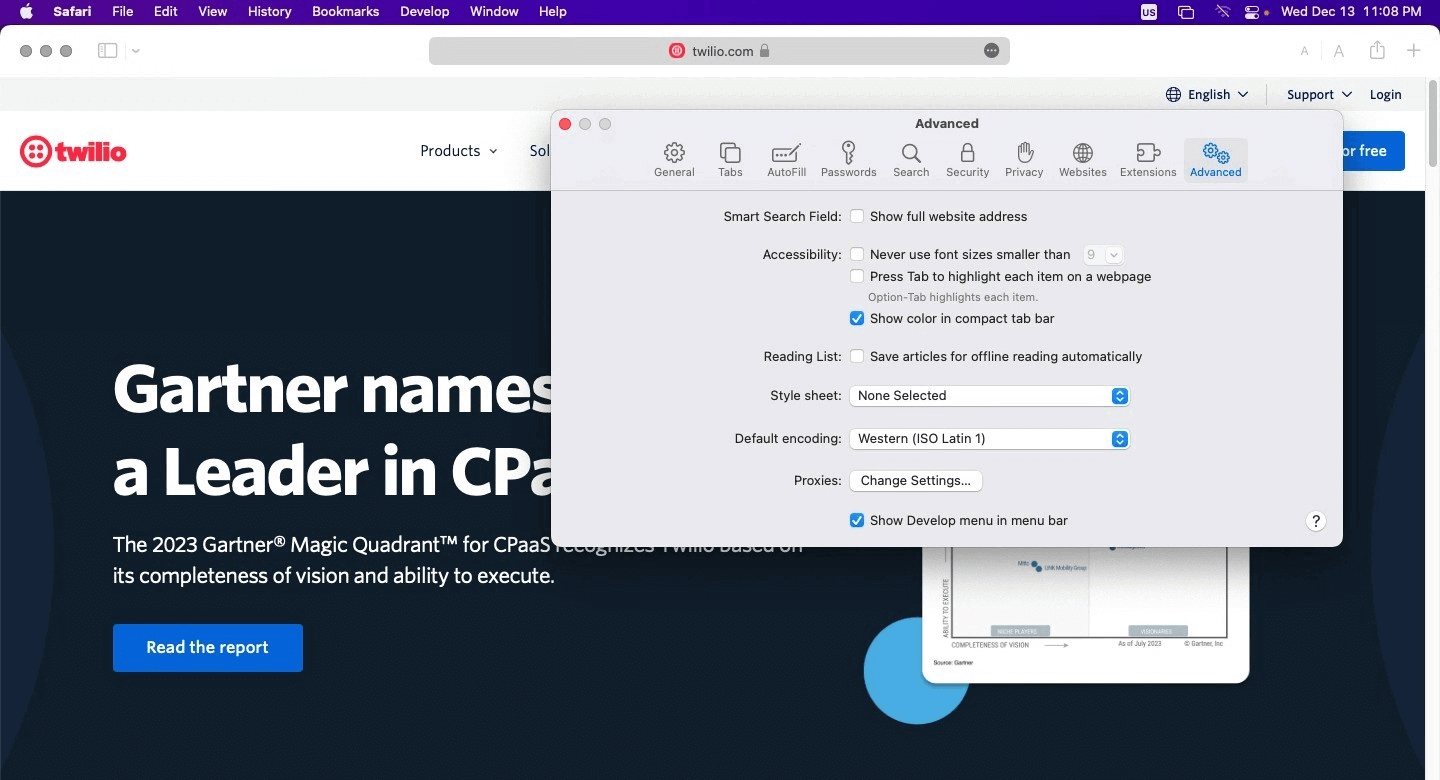Open the Extensions preferences pane

[x=1148, y=160]
